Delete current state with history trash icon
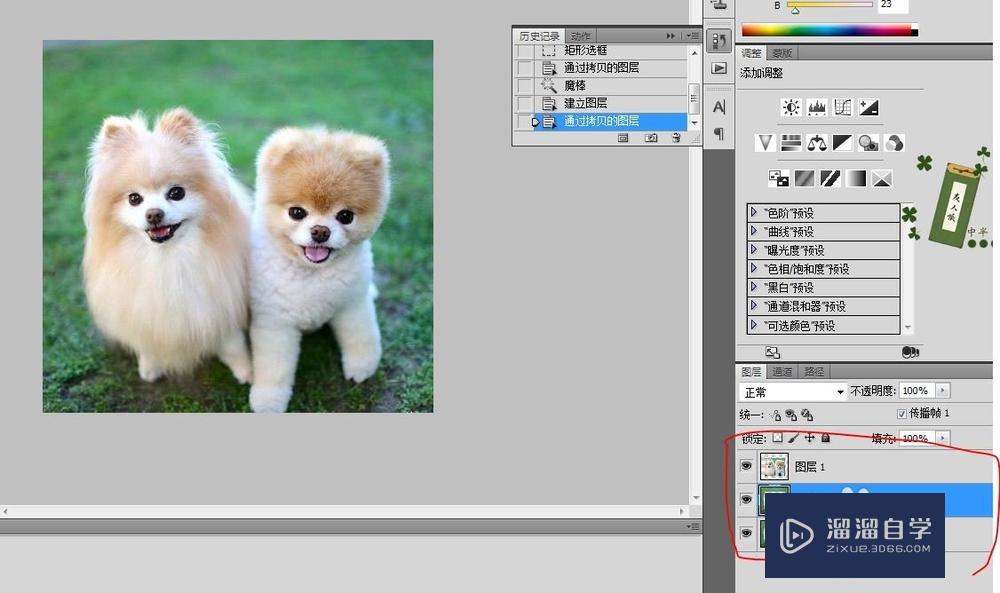The height and width of the screenshot is (593, 1000). pyautogui.click(x=676, y=138)
